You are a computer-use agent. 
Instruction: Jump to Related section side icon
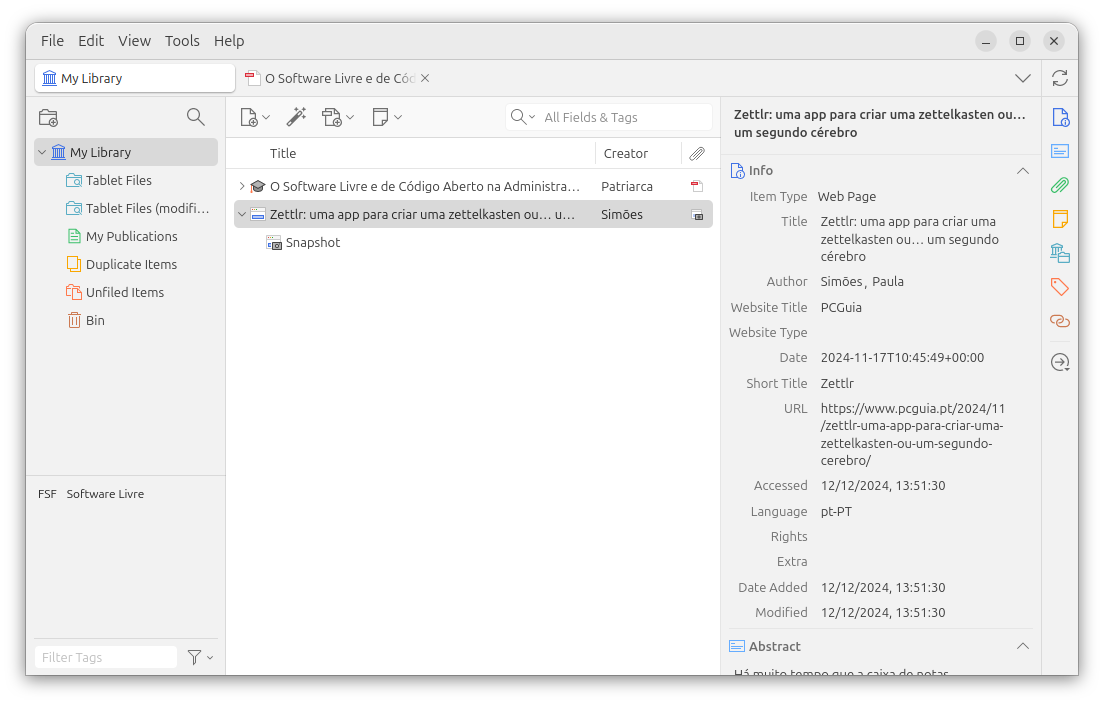[1060, 321]
